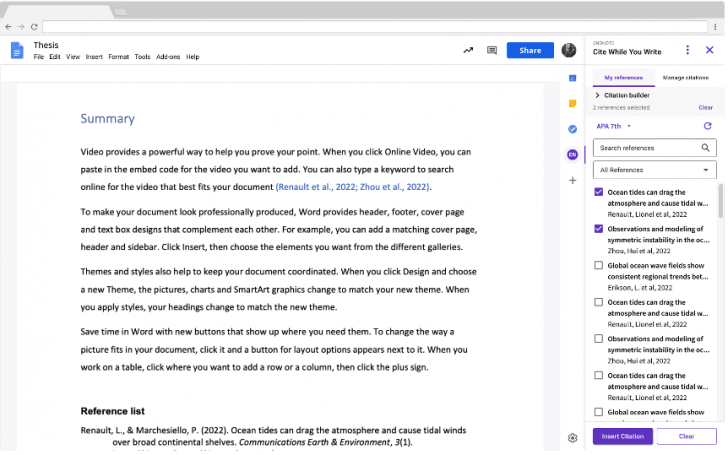Select the EndNote EN side panel icon
Screen dimensions: 728x455
click(x=572, y=155)
